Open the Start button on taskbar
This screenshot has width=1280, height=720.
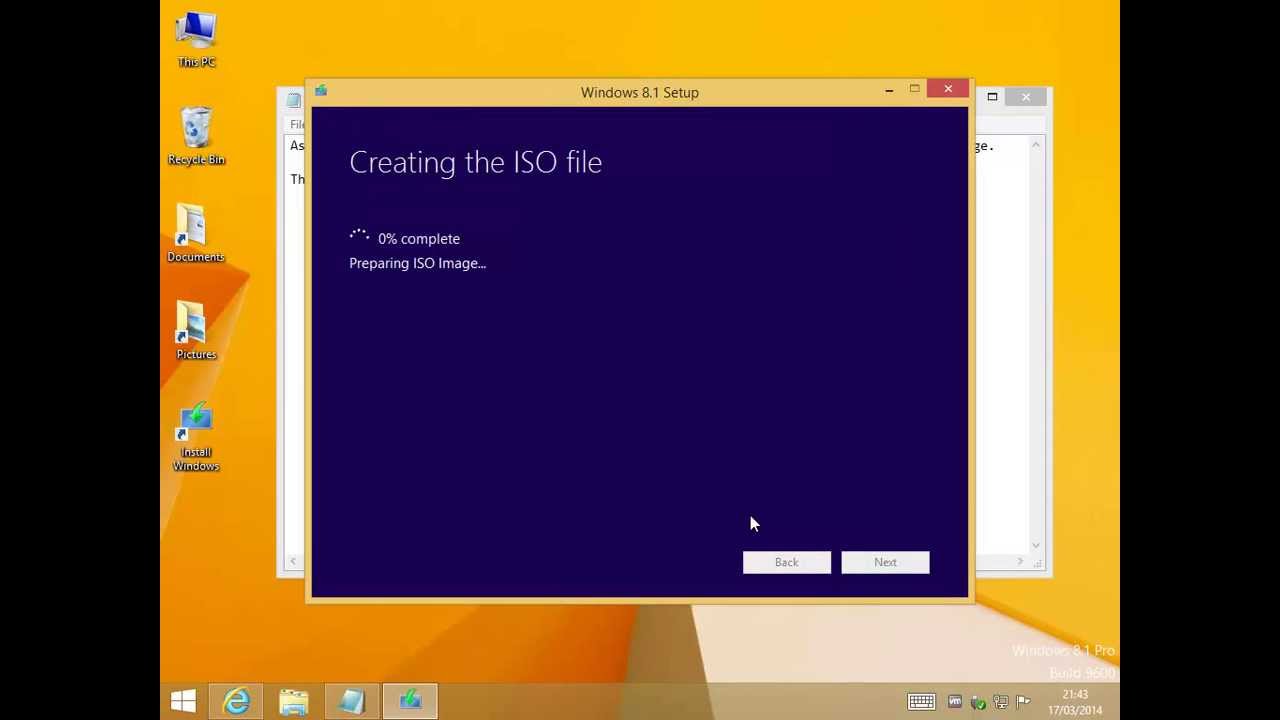183,701
